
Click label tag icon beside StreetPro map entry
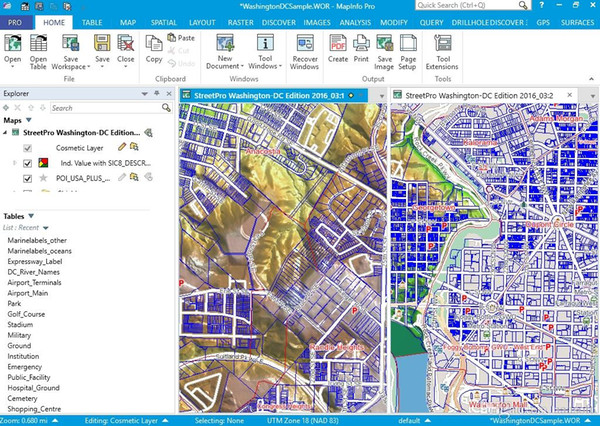(148, 133)
